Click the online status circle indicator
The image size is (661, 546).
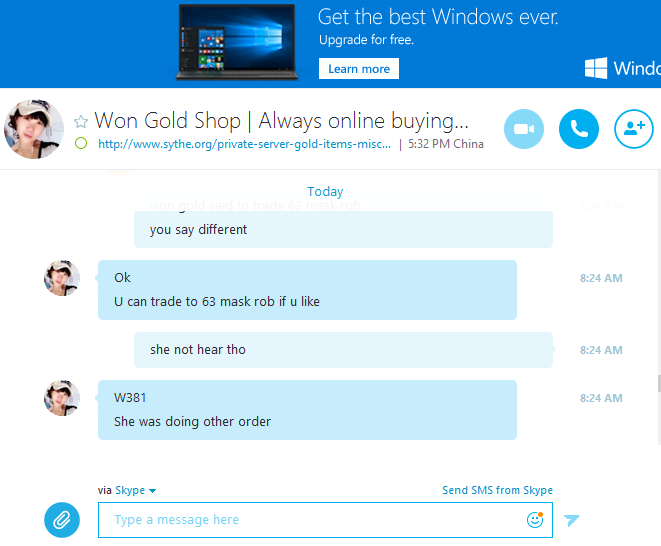pyautogui.click(x=81, y=143)
